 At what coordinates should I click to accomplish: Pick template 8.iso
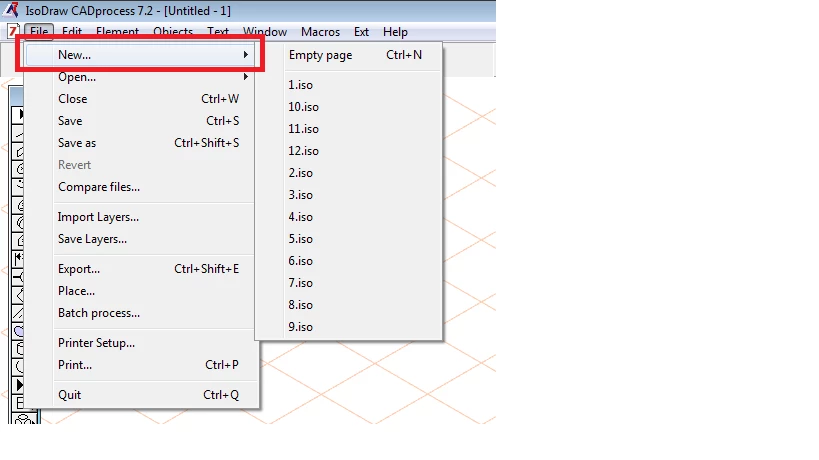click(349, 304)
